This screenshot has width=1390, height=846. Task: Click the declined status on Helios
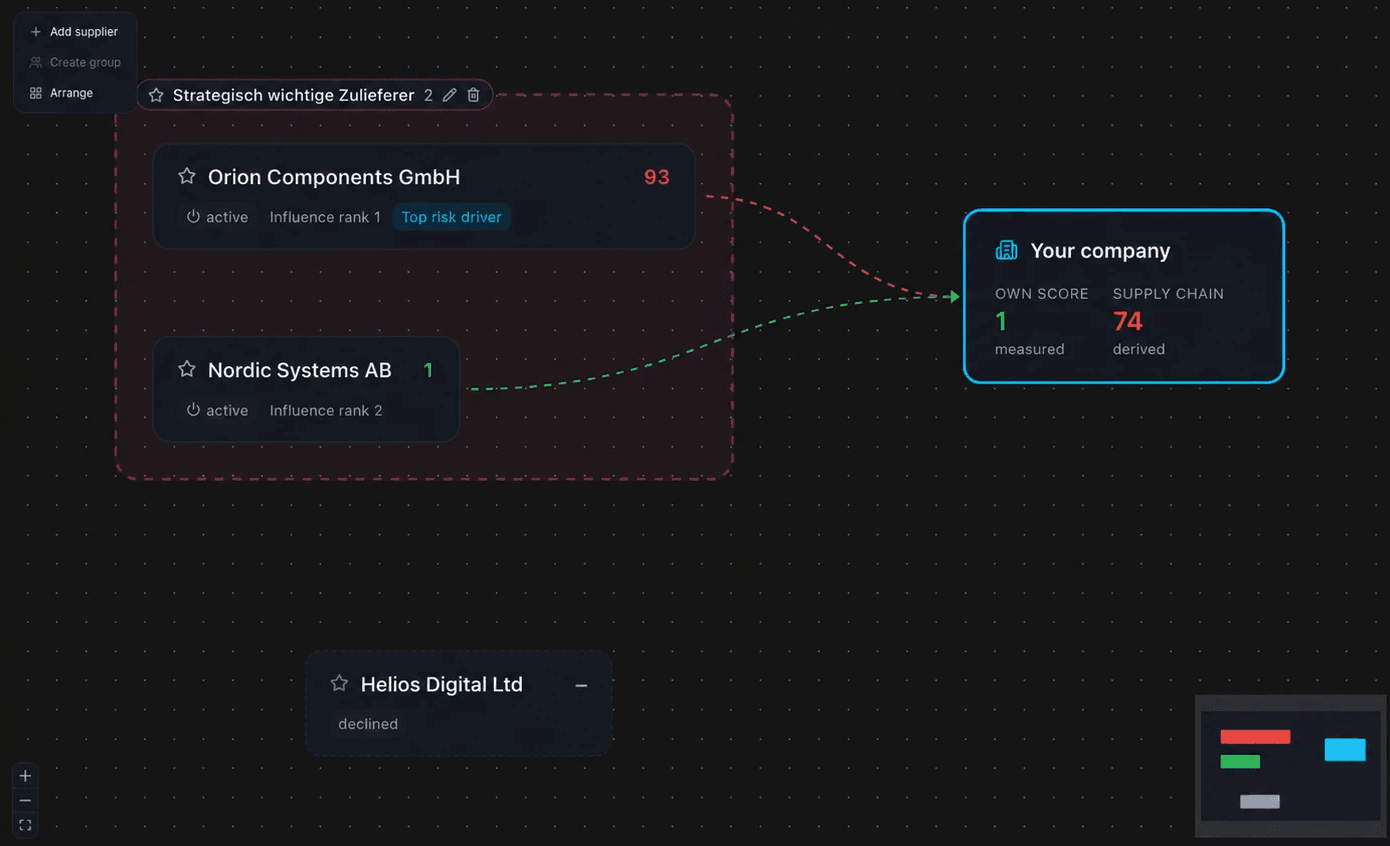coord(368,724)
